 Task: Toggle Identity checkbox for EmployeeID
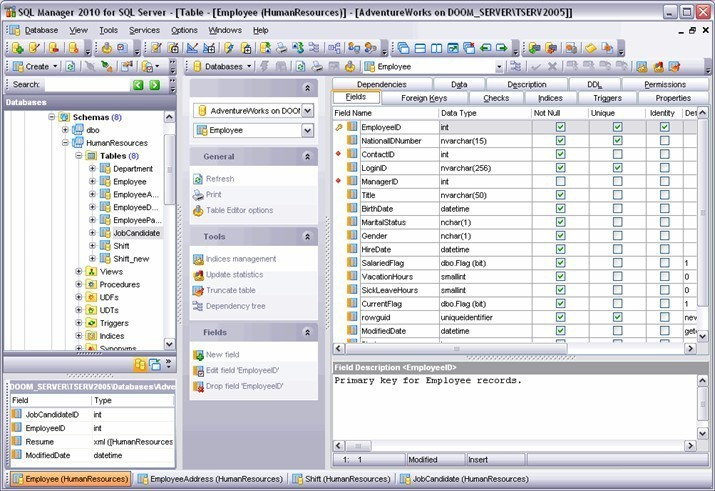click(x=664, y=127)
